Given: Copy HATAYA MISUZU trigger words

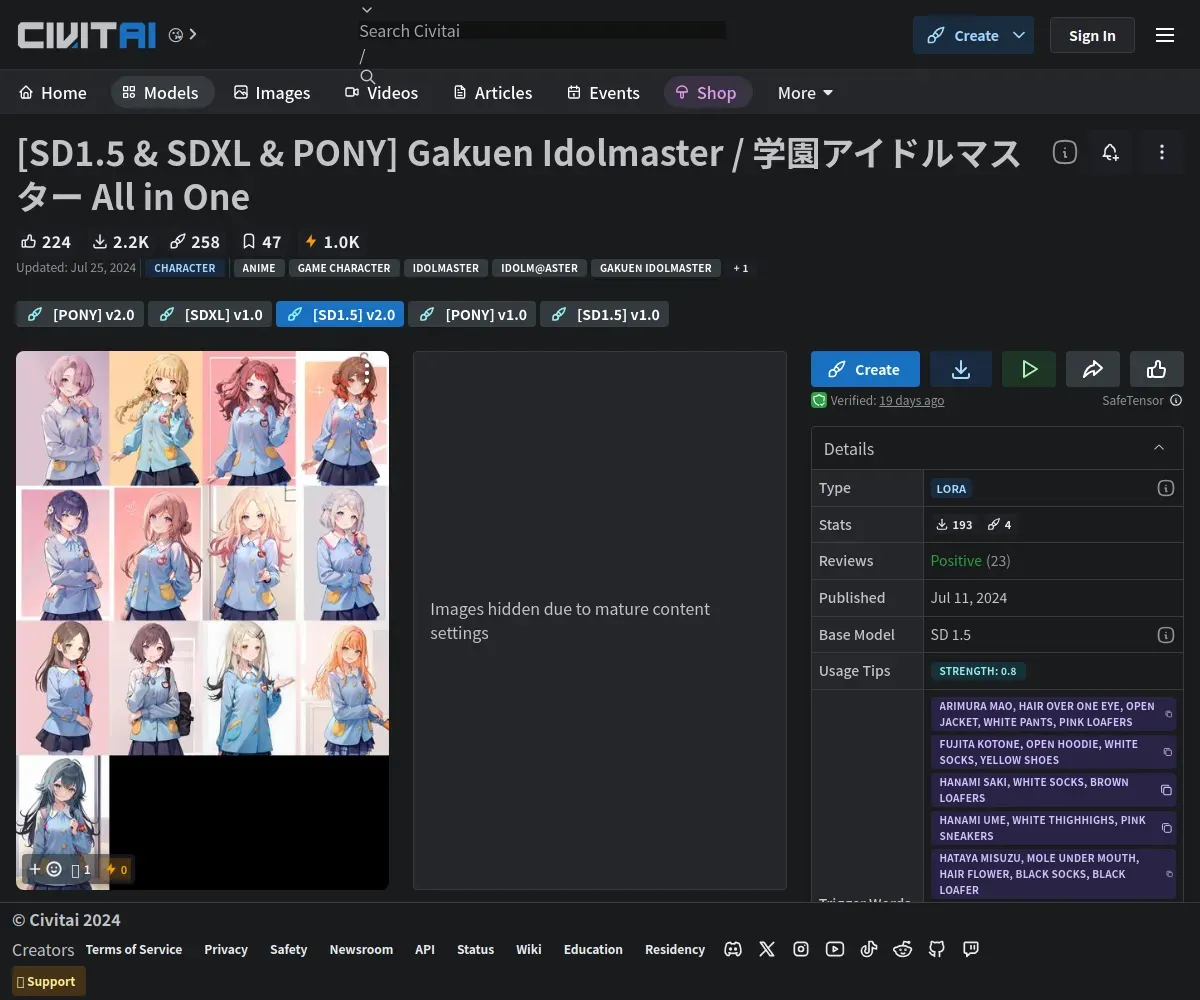Looking at the screenshot, I should (1169, 874).
